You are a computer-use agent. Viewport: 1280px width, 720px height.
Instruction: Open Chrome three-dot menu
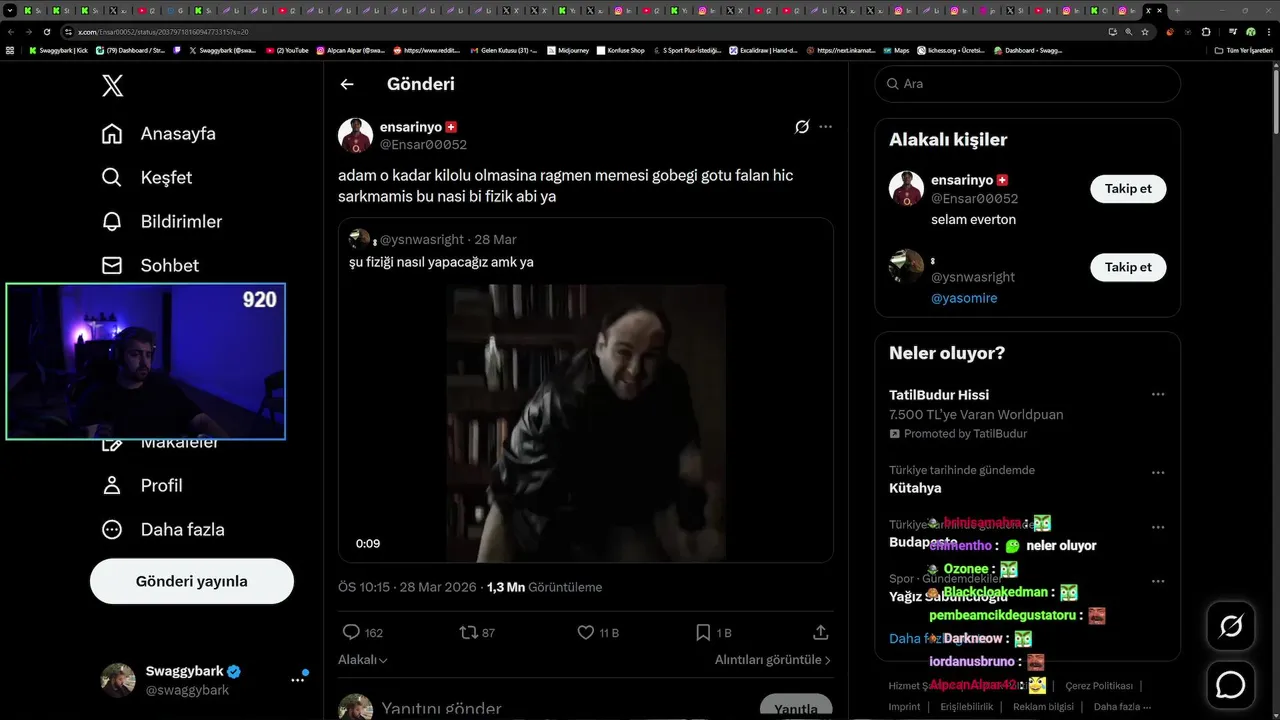tap(1268, 32)
